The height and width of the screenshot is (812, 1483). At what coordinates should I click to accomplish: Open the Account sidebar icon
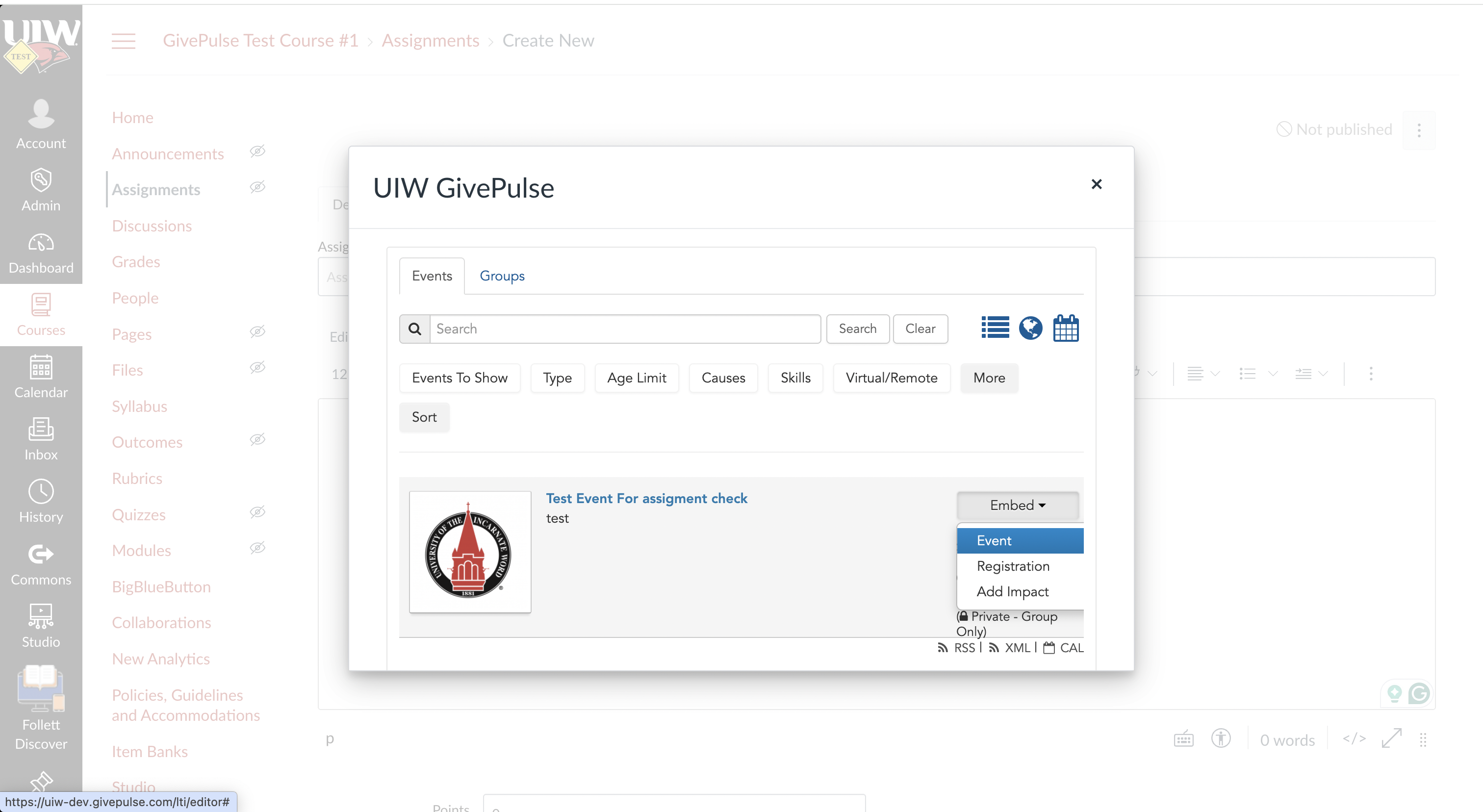click(x=41, y=125)
